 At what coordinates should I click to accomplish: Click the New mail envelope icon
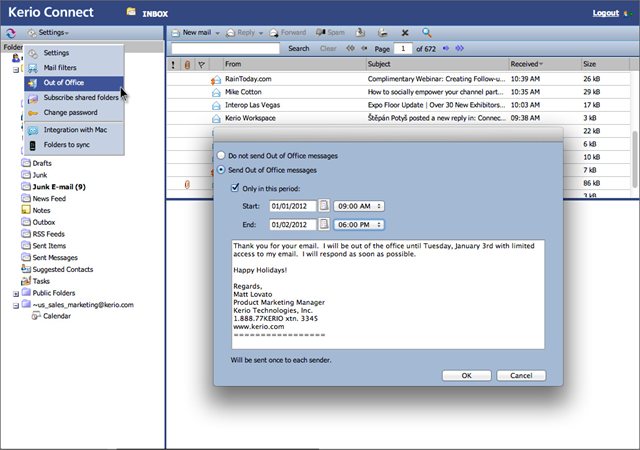click(x=176, y=33)
